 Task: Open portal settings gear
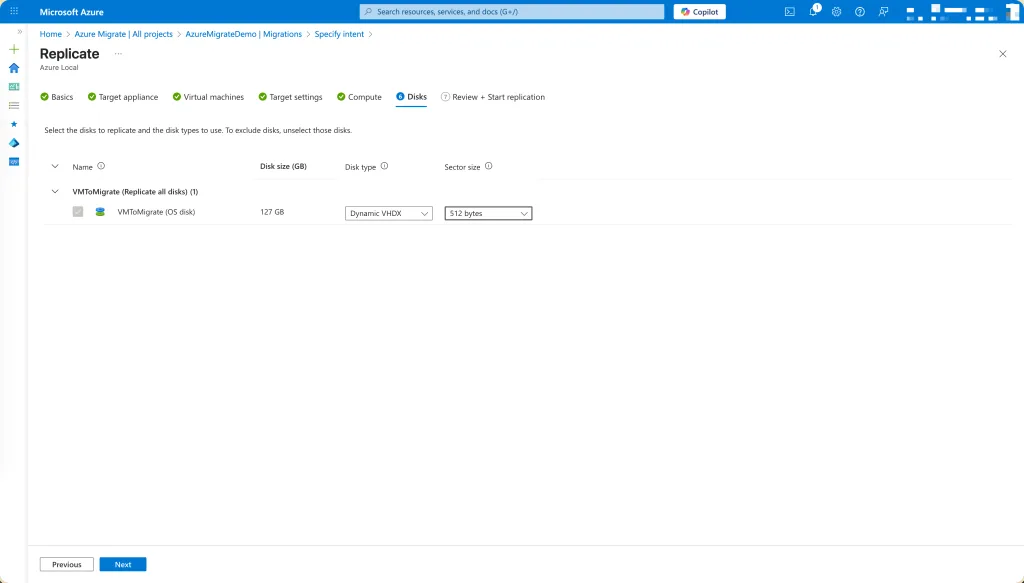click(x=836, y=12)
